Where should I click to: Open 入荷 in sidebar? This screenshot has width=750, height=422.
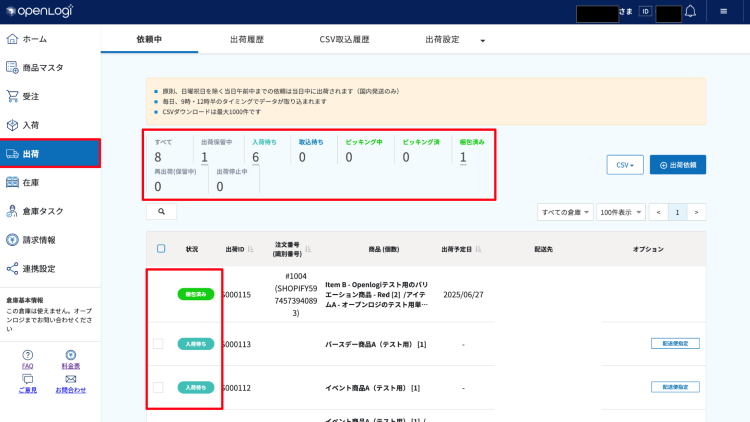[x=50, y=125]
